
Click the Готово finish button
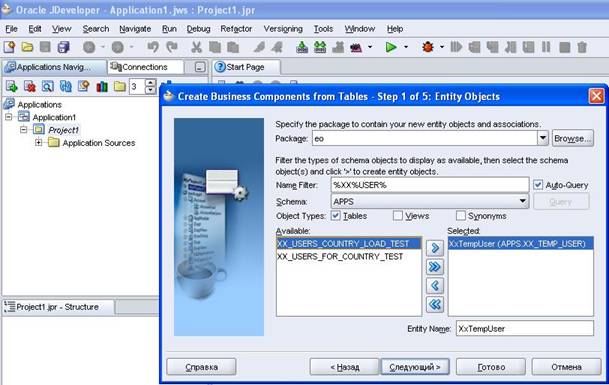point(491,367)
